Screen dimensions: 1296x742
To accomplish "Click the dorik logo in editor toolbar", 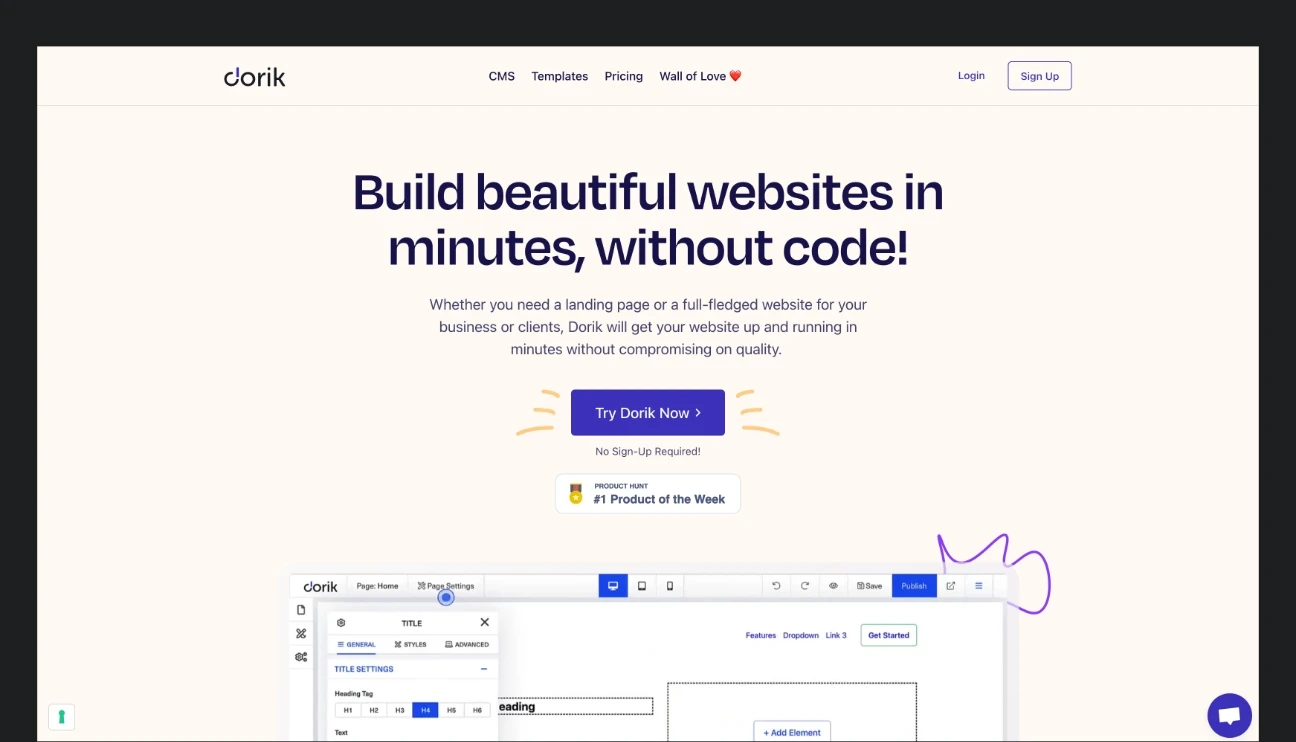I will 321,586.
